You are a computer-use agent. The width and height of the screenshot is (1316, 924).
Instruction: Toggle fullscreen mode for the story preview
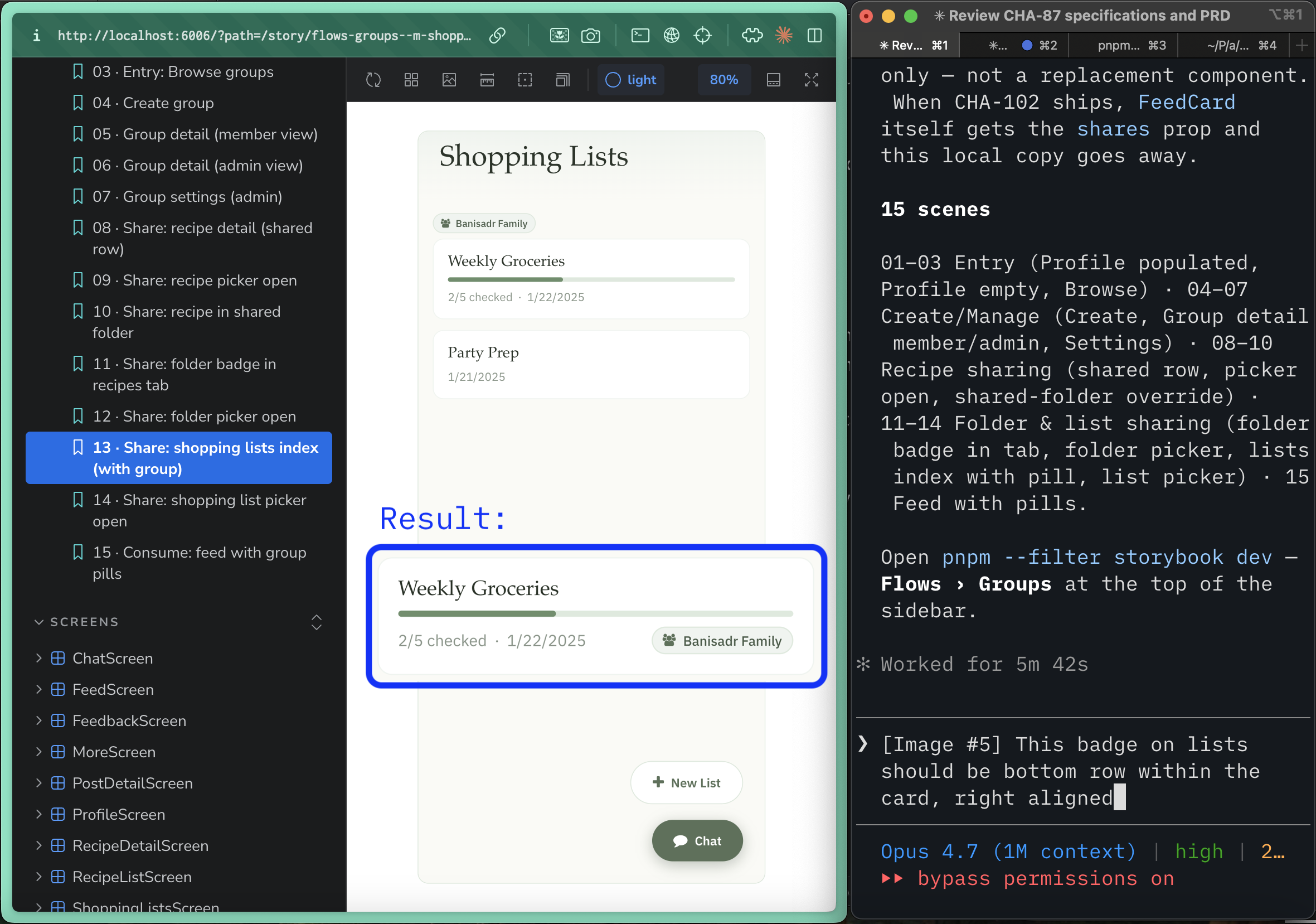(x=812, y=80)
